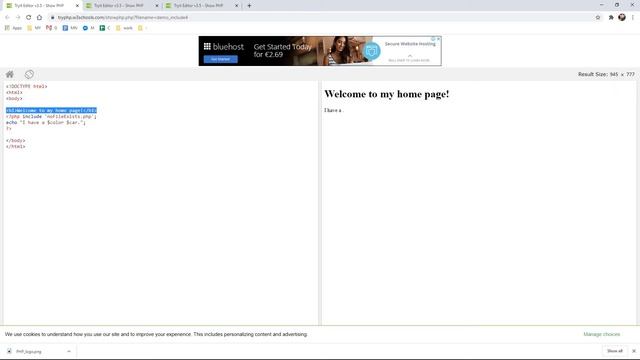Click the closing body tag line

point(16,140)
